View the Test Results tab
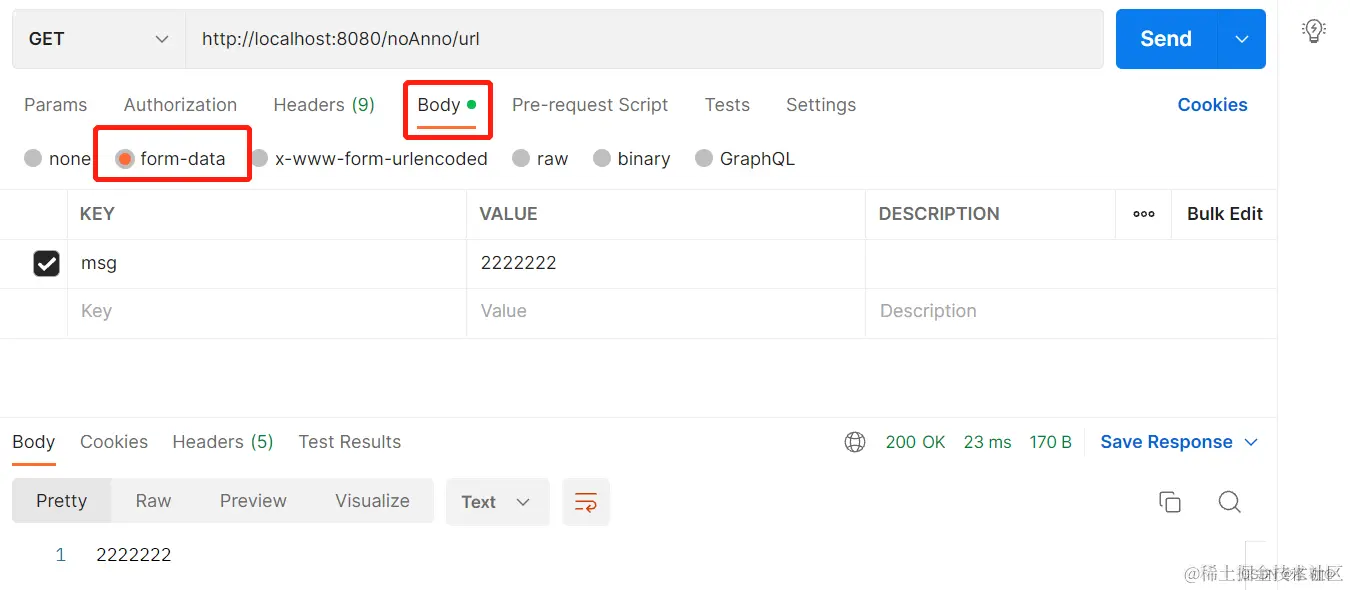1350x590 pixels. 350,442
